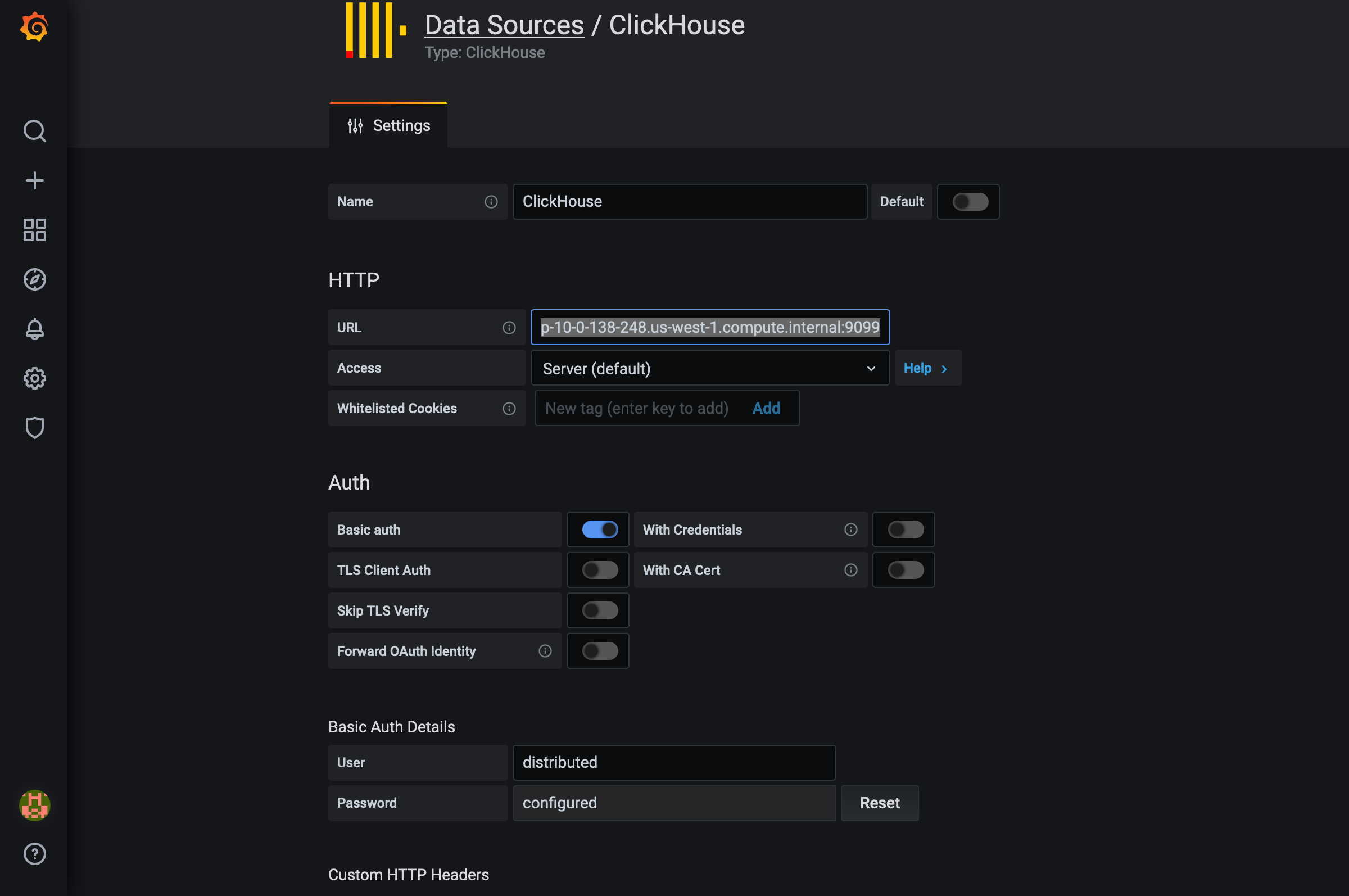This screenshot has height=896, width=1349.
Task: Open the Alerting bell icon
Action: coord(34,329)
